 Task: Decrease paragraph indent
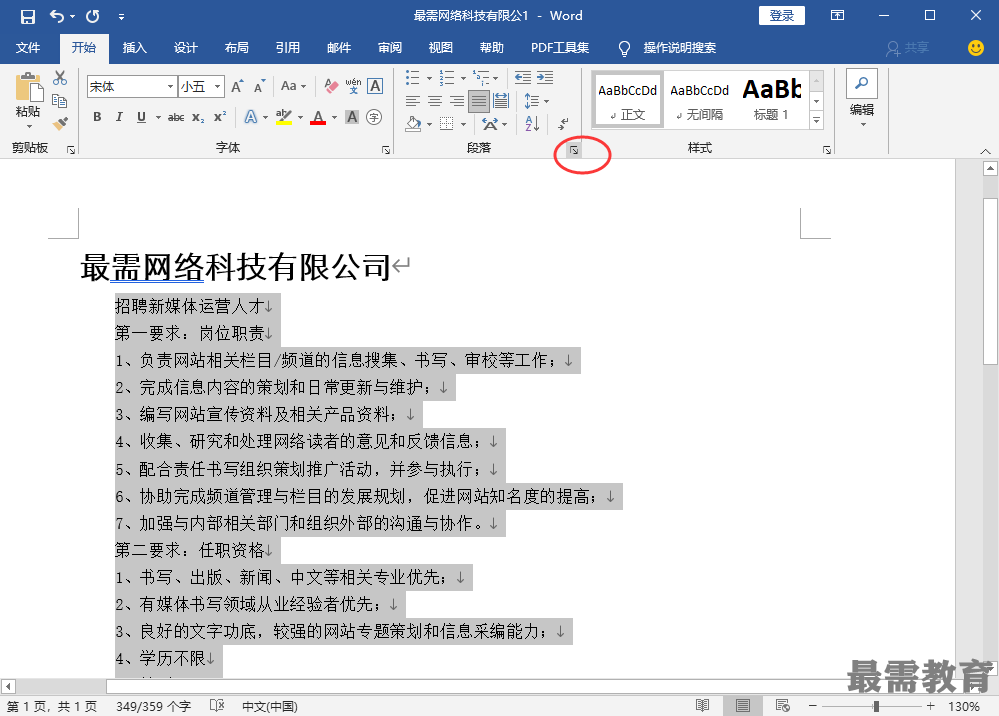[x=523, y=78]
